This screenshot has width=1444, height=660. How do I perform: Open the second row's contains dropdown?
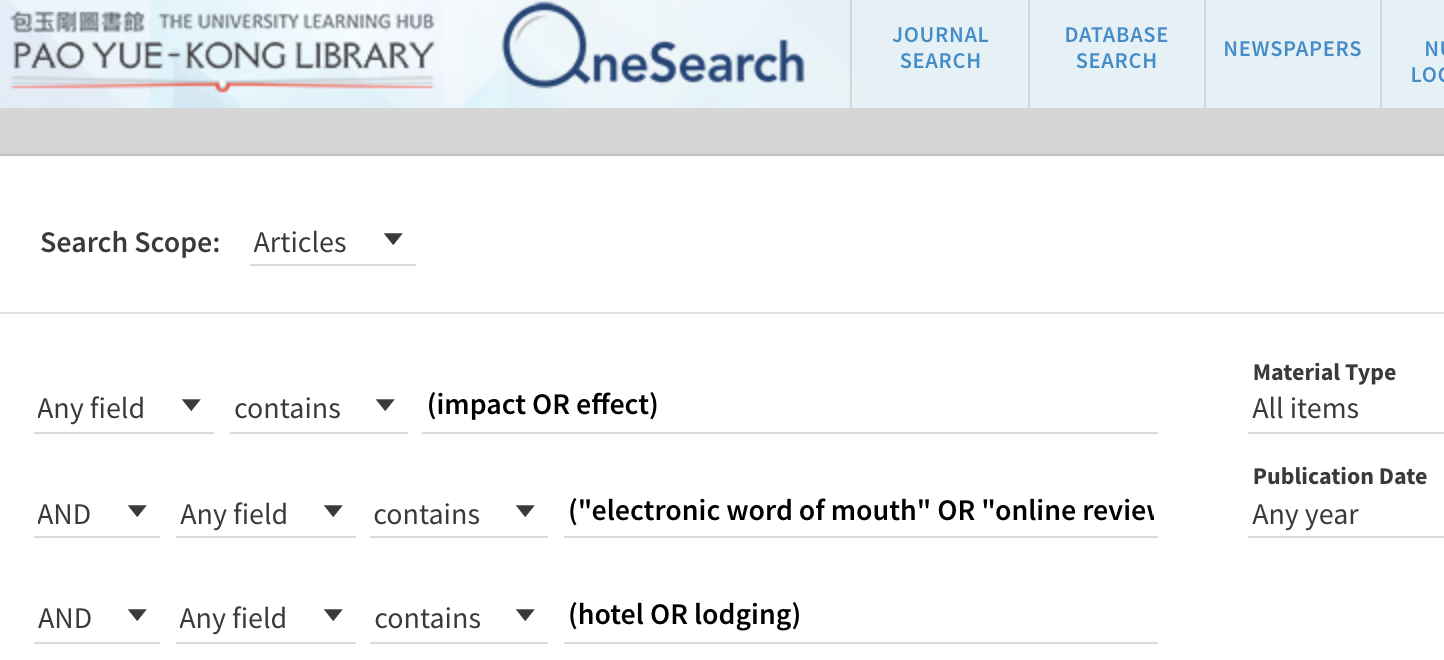tap(458, 514)
